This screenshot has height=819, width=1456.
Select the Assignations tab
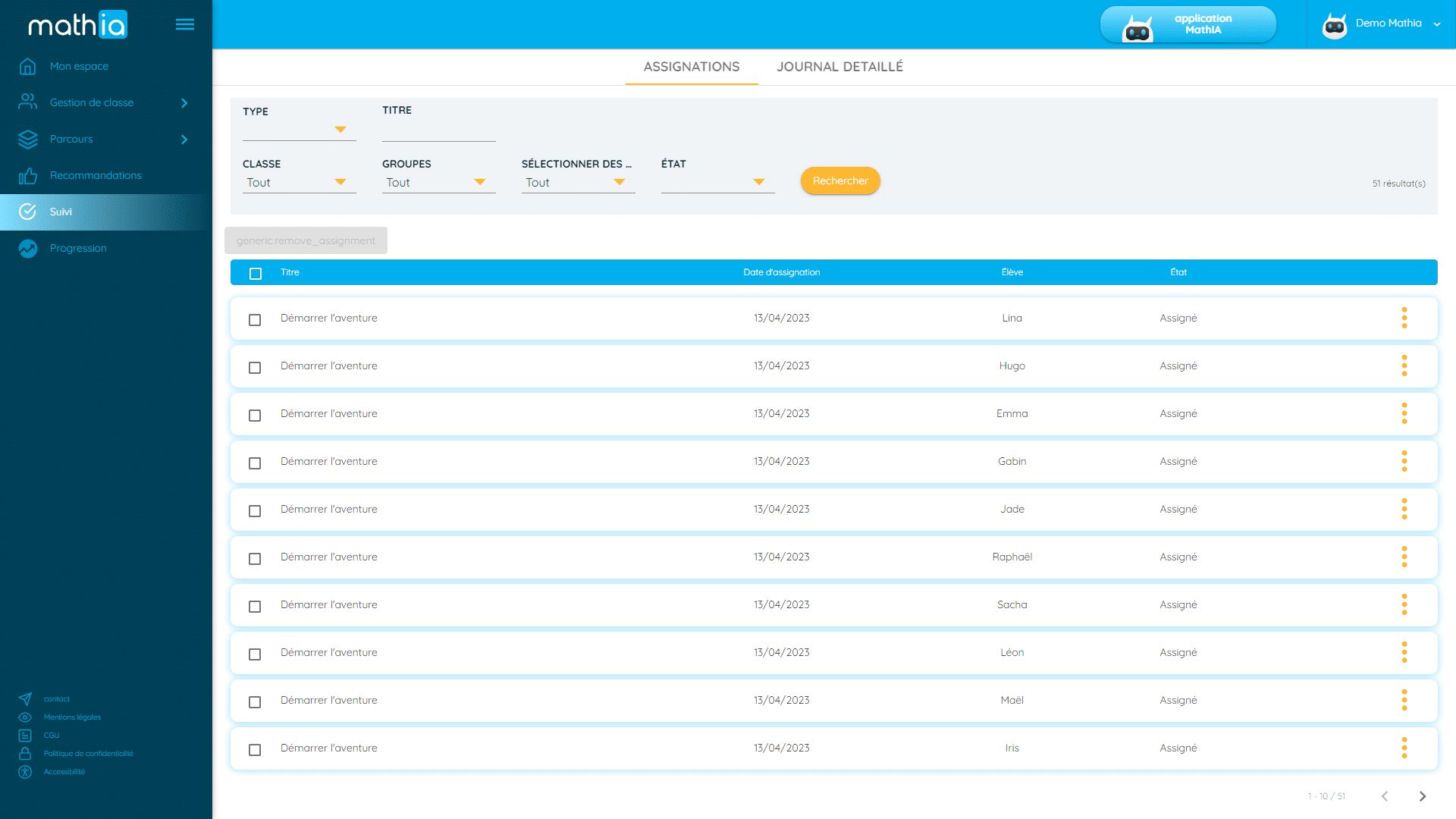pos(691,67)
